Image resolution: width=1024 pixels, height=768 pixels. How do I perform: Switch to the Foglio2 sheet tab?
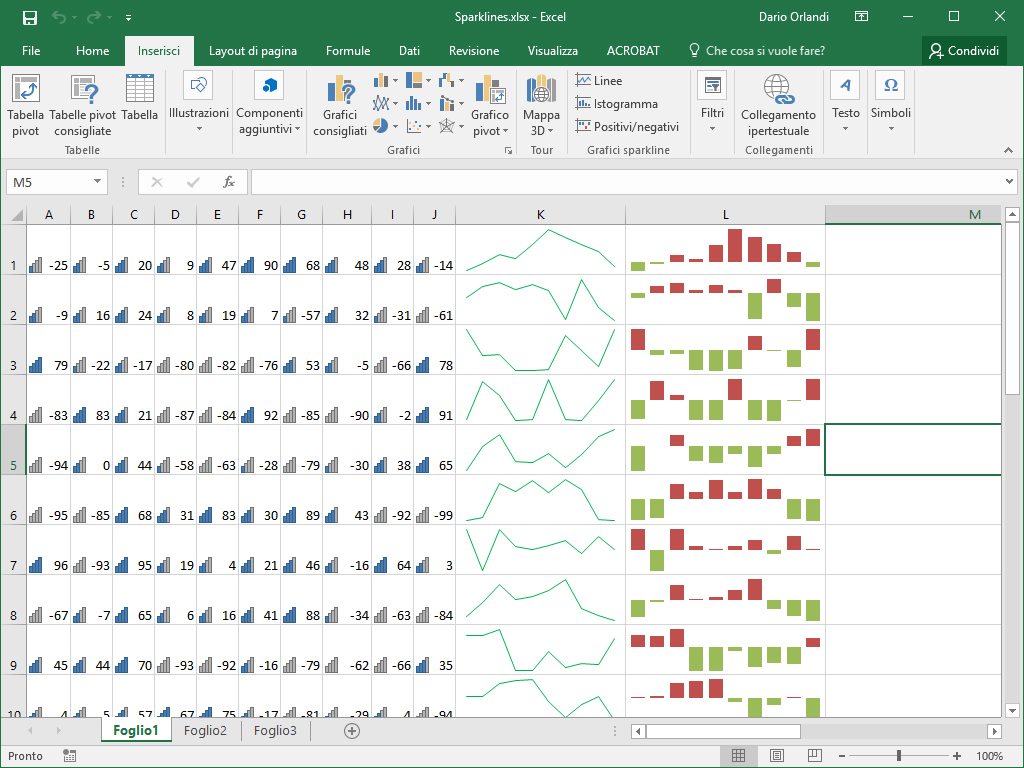pyautogui.click(x=205, y=731)
